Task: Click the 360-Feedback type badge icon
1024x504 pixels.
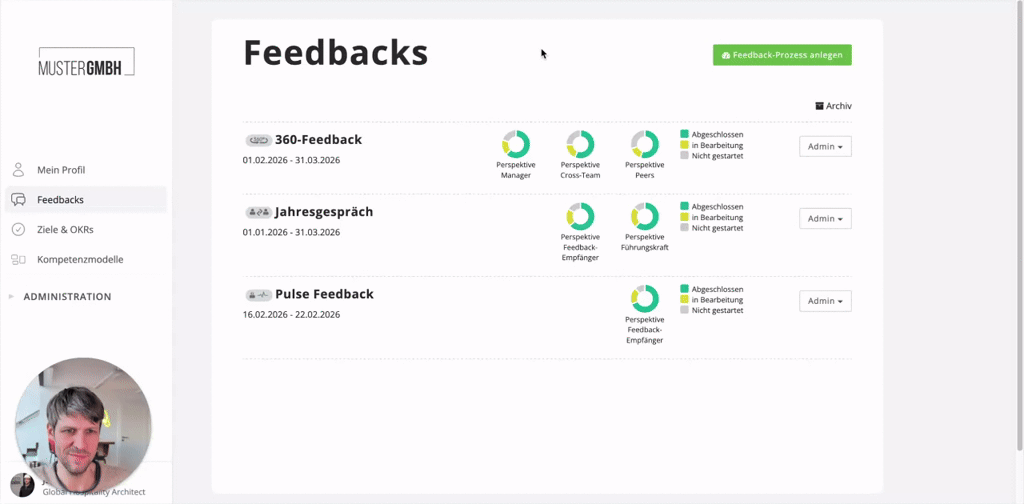Action: 259,140
